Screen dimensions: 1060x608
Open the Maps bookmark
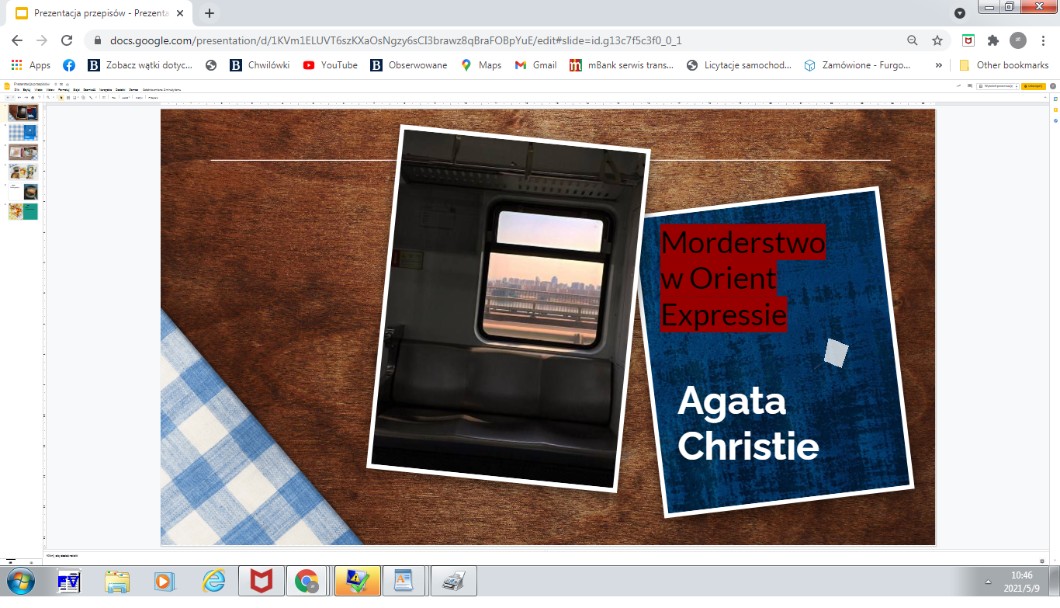[481, 65]
